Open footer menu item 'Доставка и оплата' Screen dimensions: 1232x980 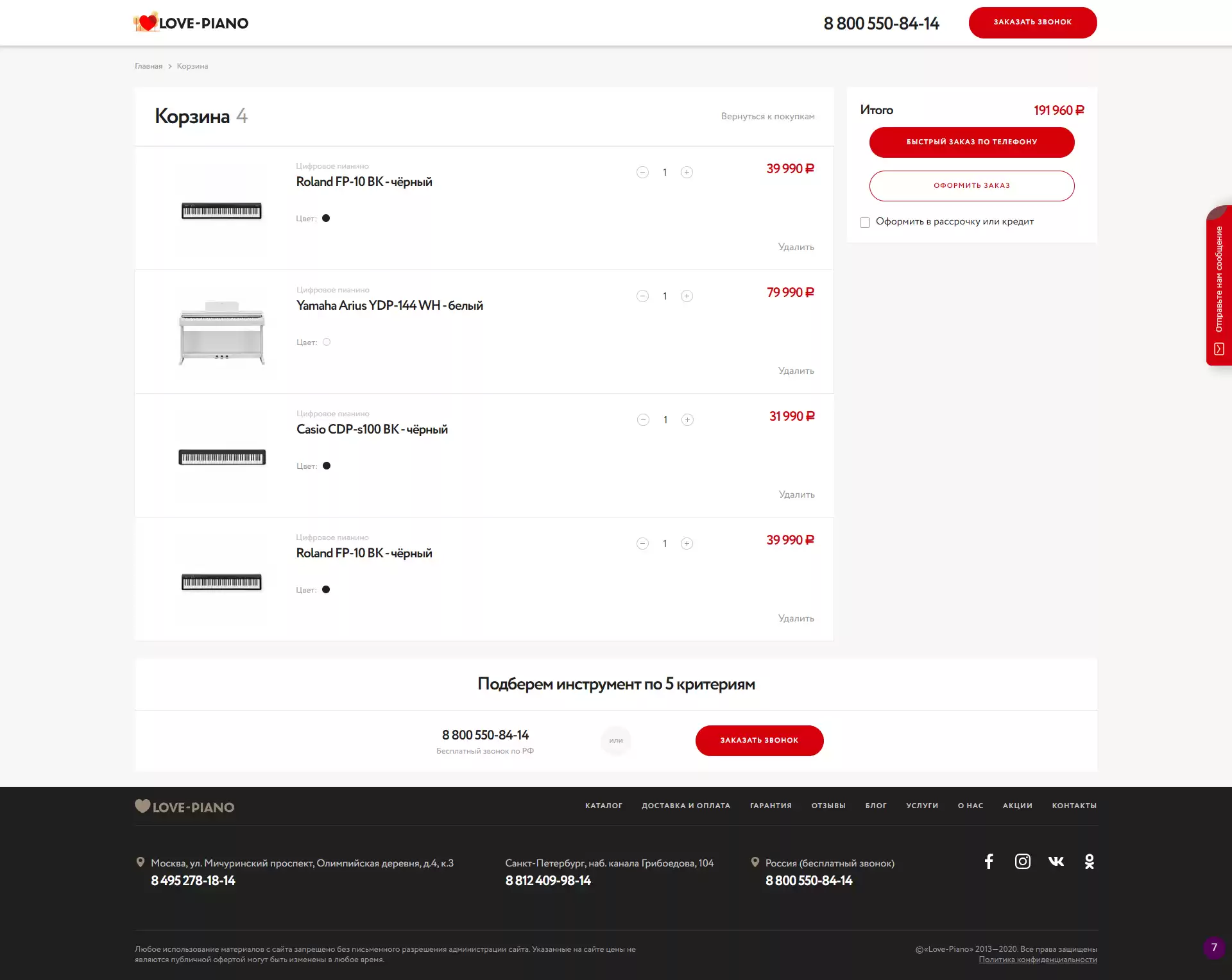(x=686, y=806)
